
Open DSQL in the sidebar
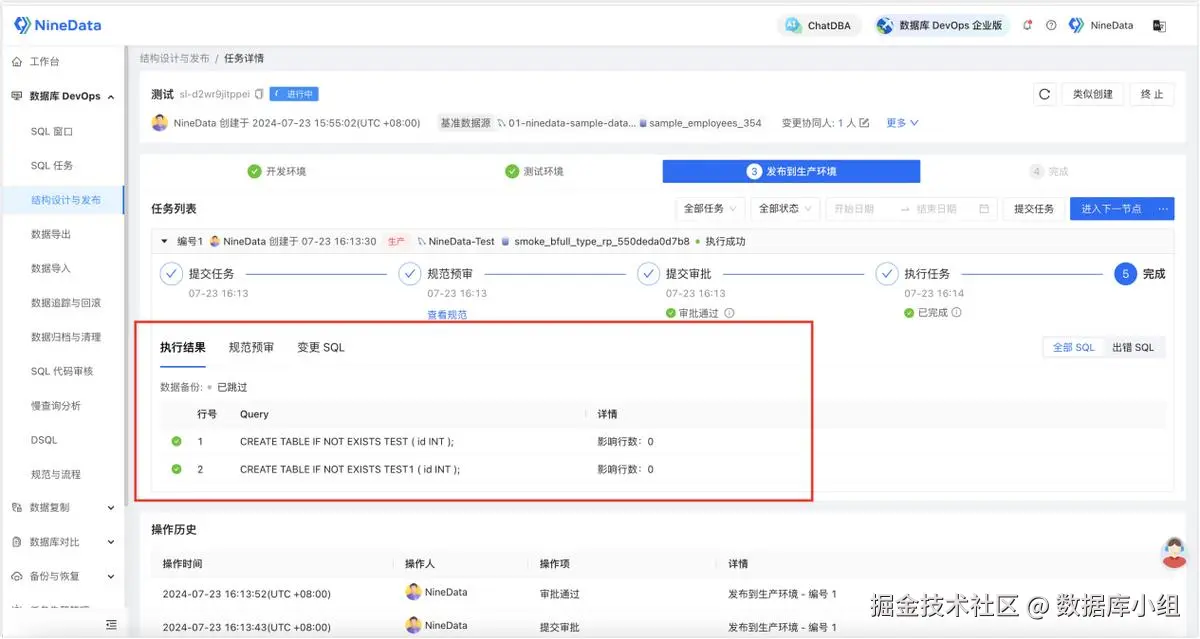[44, 440]
